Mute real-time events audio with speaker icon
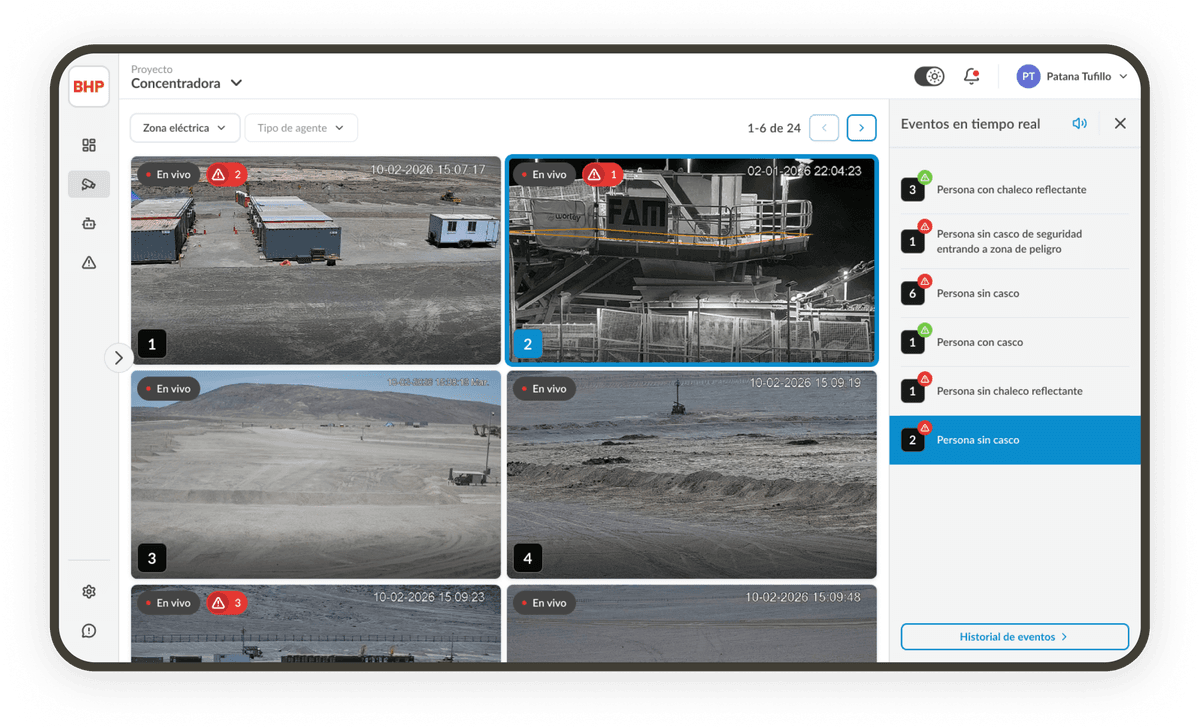The width and height of the screenshot is (1200, 727). click(1078, 123)
